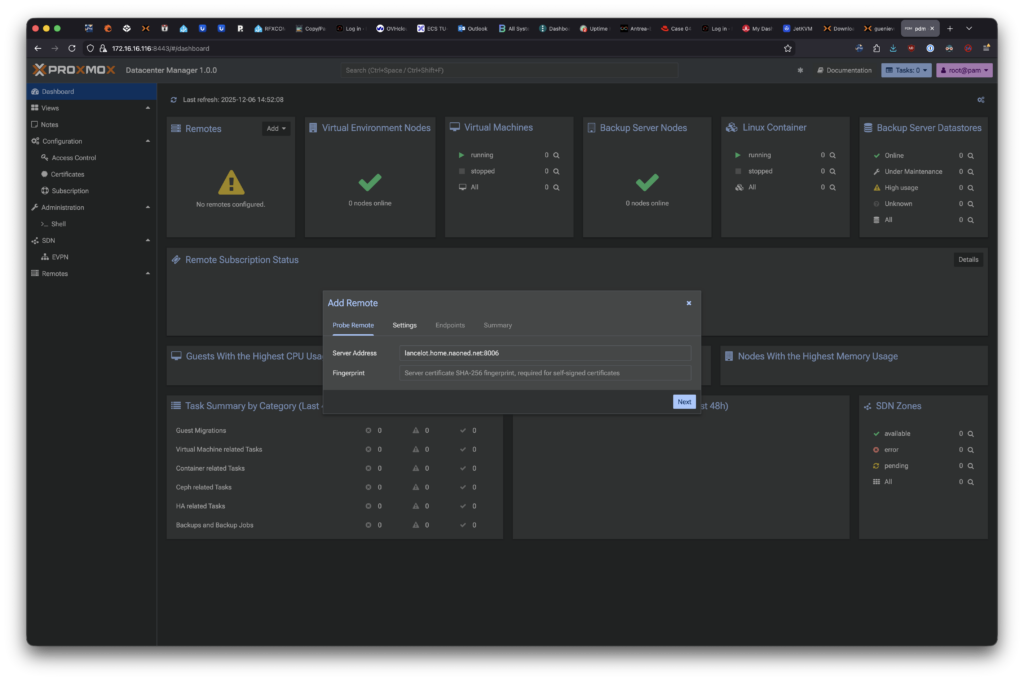This screenshot has height=681, width=1024.
Task: Open the root@pam user menu
Action: point(964,70)
